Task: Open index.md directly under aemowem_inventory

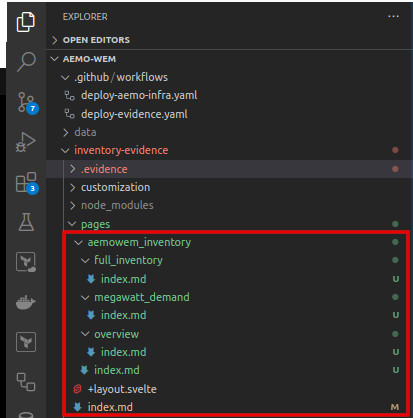Action: 117,370
